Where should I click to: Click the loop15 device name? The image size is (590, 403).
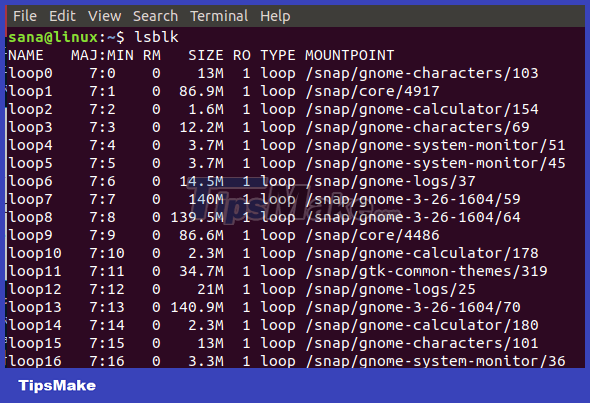point(35,344)
